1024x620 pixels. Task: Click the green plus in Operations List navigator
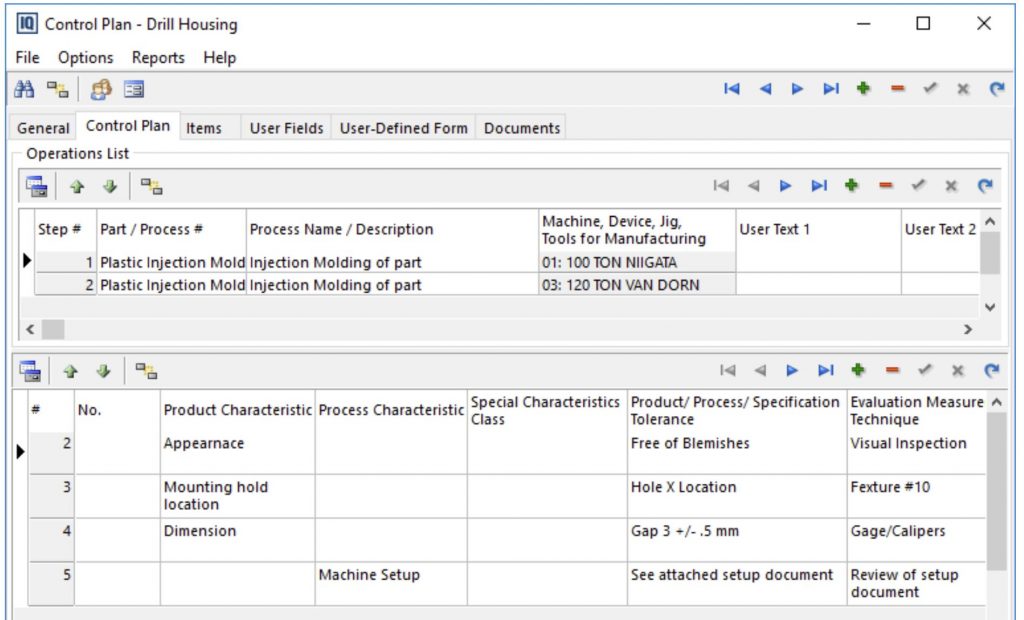click(x=853, y=185)
